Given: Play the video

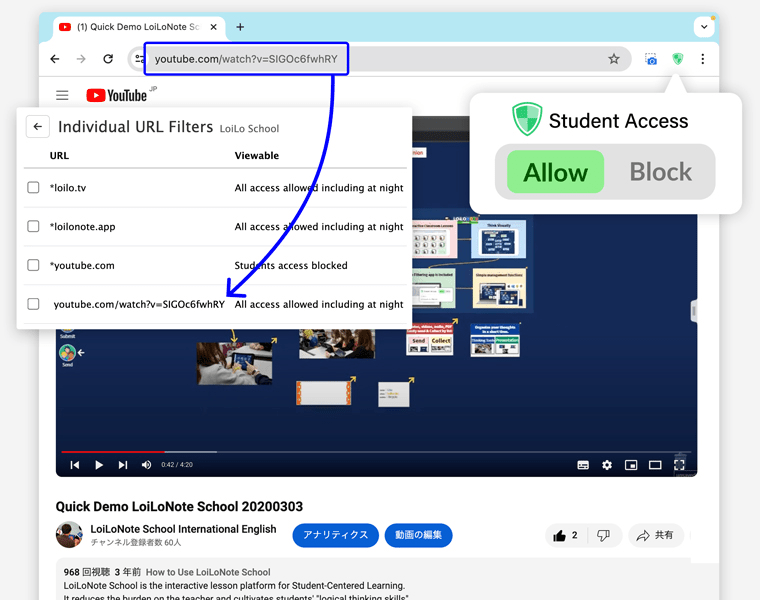Looking at the screenshot, I should pos(99,465).
